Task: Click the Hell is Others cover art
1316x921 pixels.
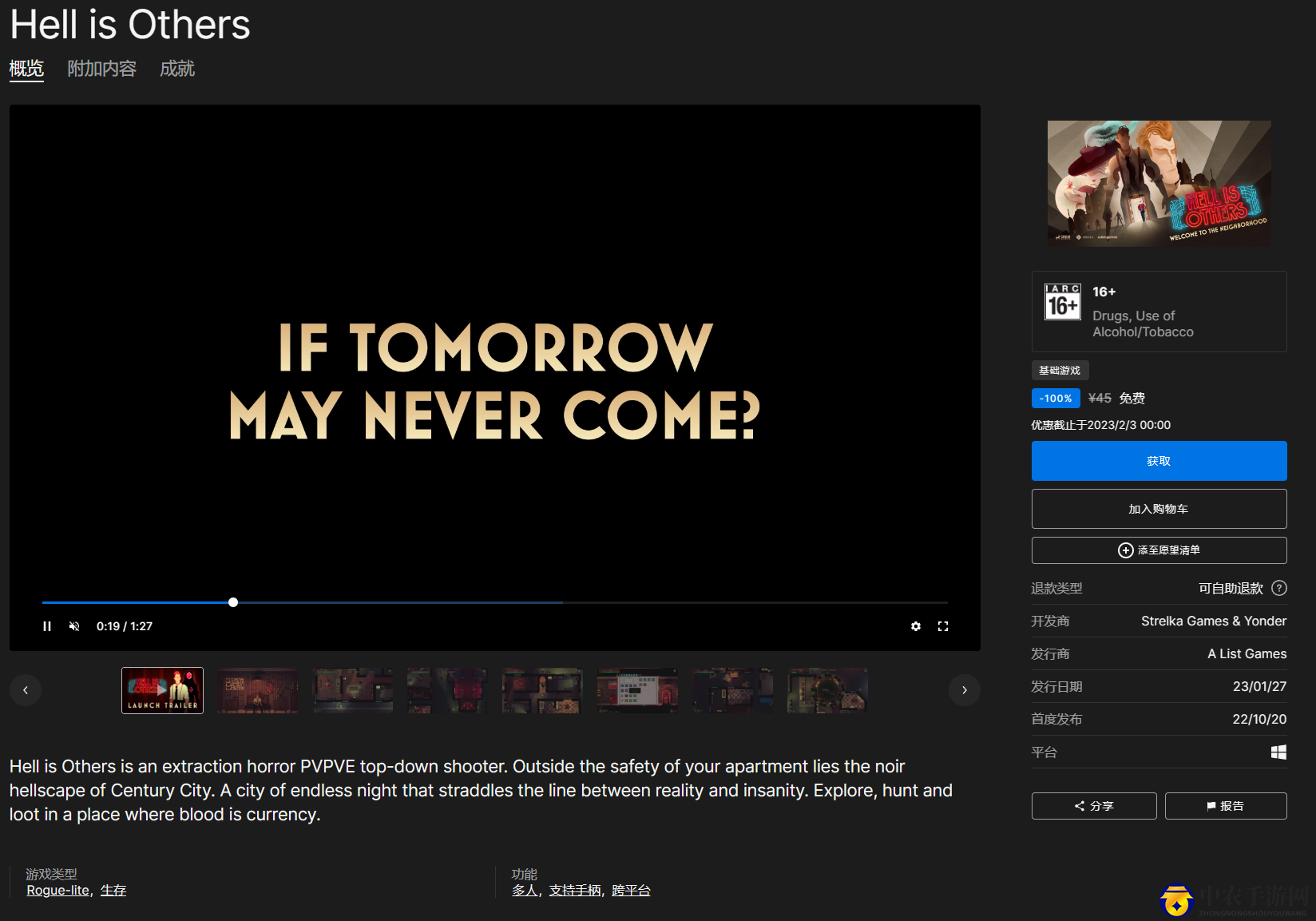Action: 1159,184
